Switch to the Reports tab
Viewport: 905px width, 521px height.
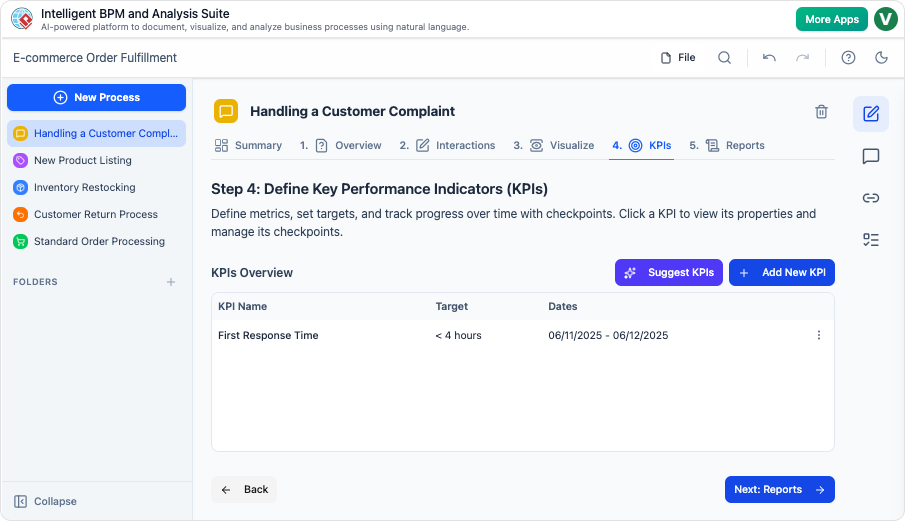pos(727,145)
